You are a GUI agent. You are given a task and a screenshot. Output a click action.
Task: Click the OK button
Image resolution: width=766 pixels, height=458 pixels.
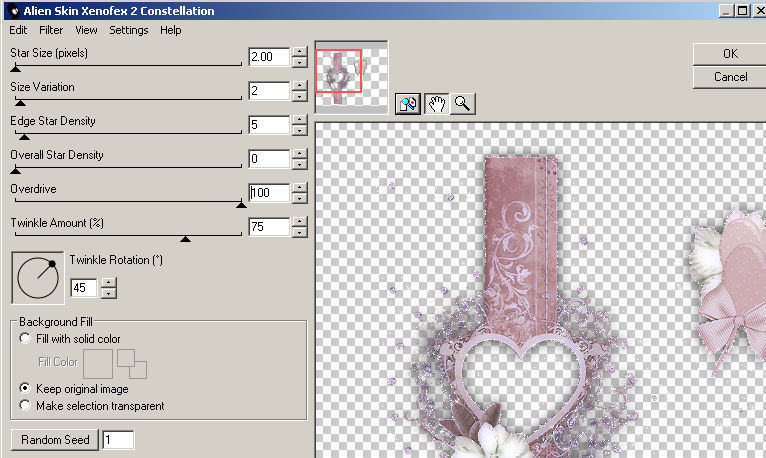(x=729, y=54)
